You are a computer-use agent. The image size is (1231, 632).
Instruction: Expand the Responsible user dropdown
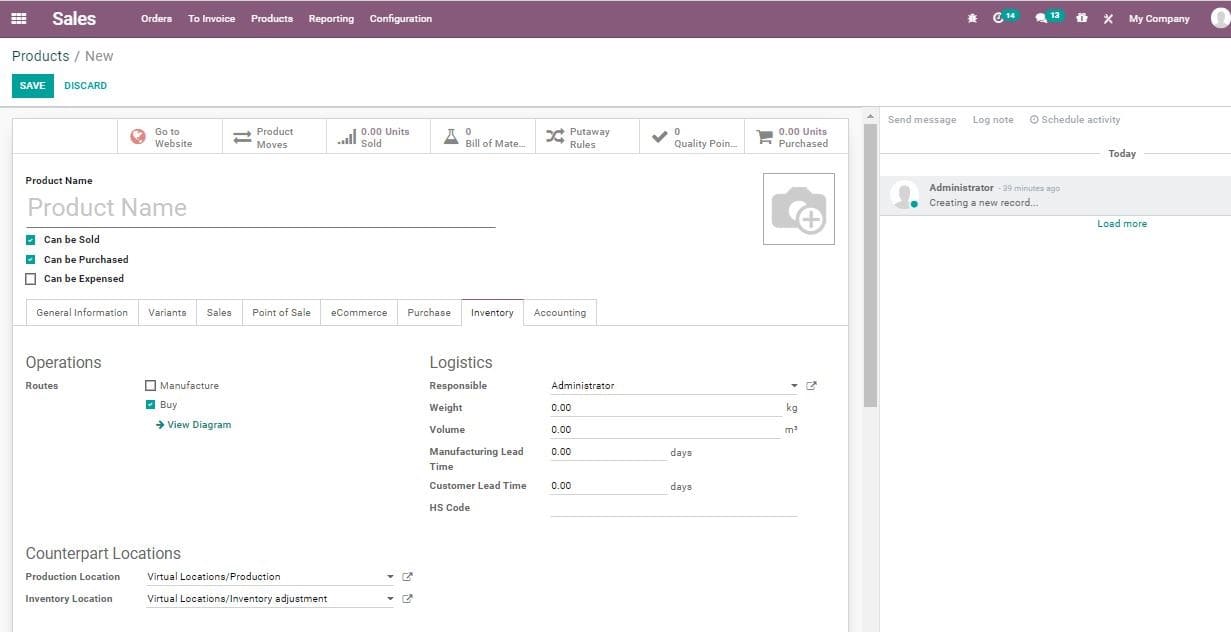click(x=793, y=385)
